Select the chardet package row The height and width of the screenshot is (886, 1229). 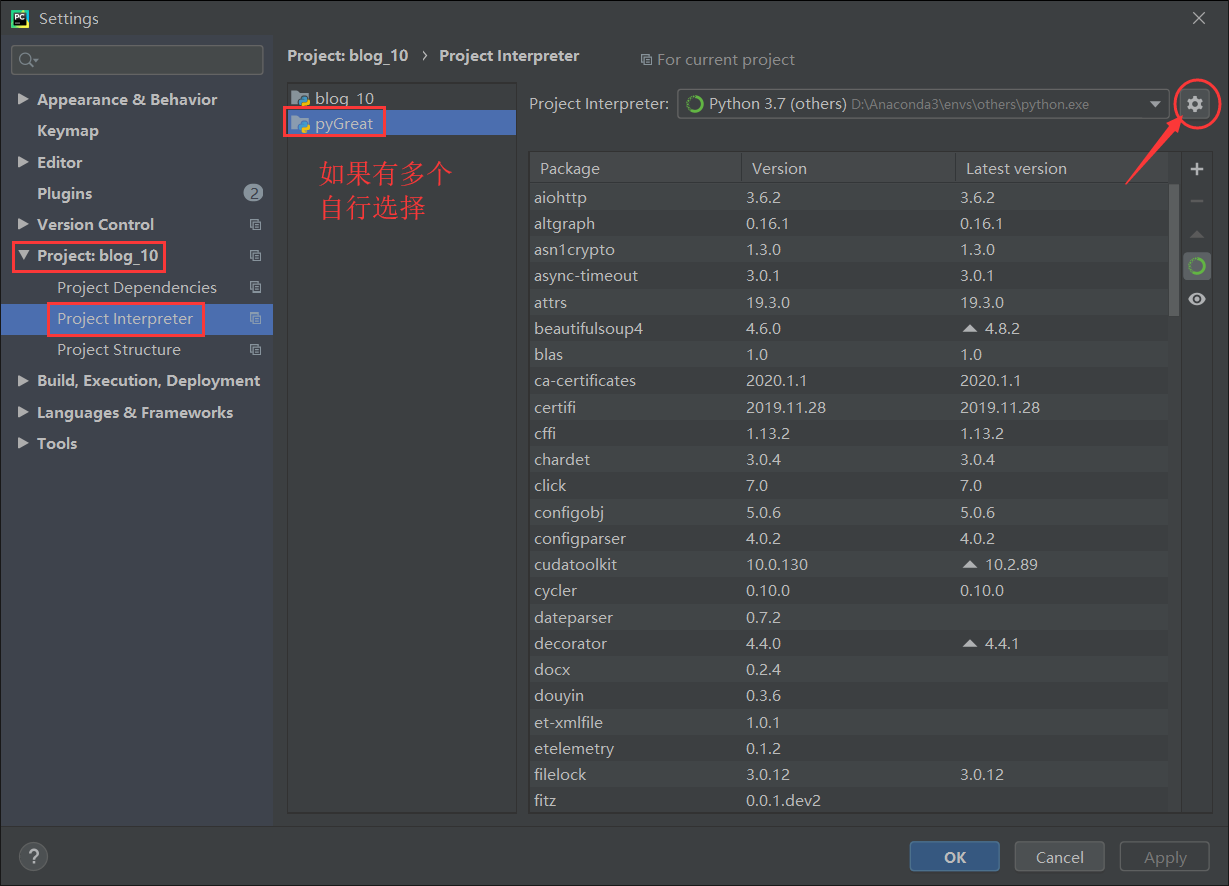(848, 459)
